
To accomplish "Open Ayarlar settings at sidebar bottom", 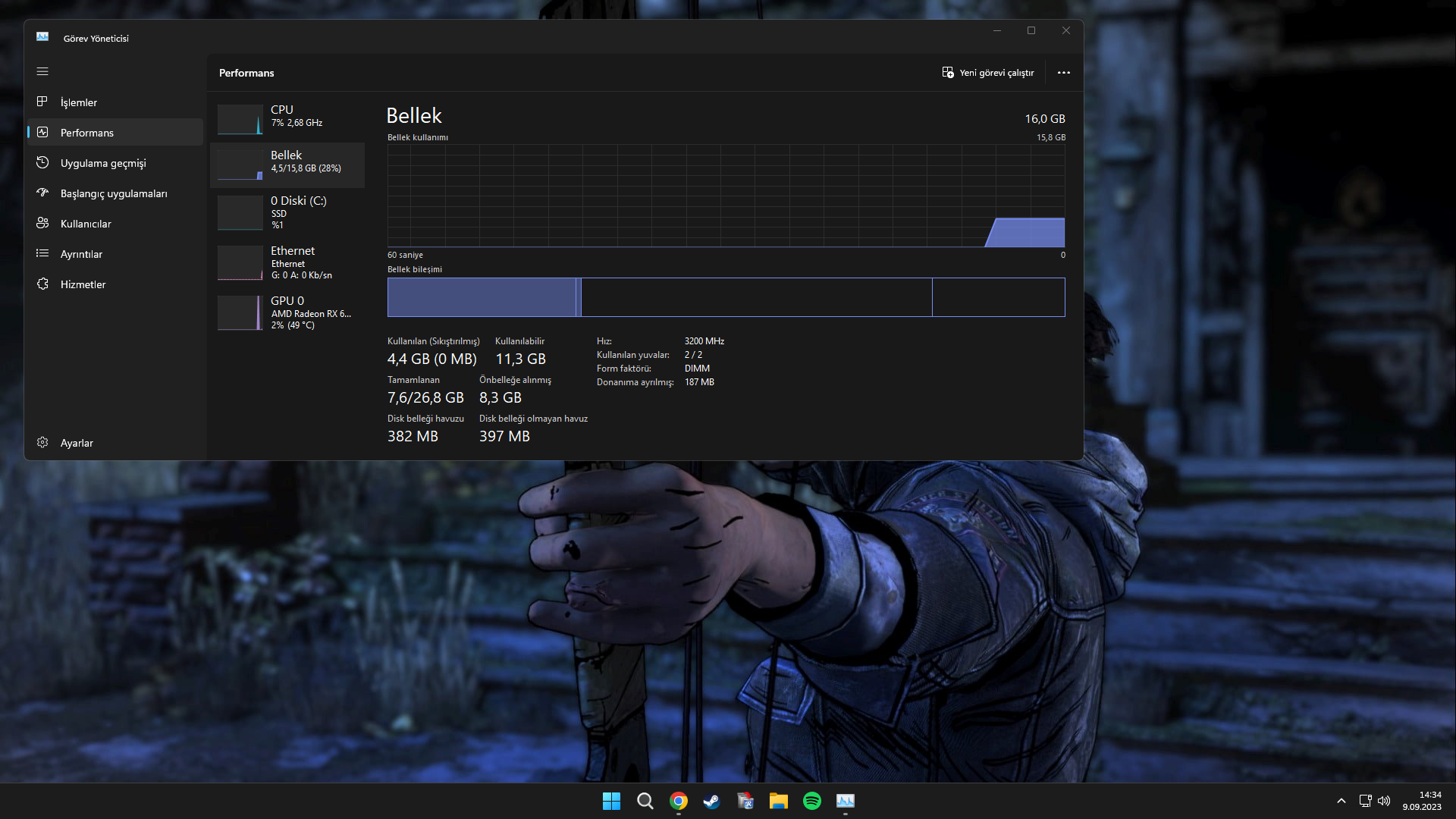I will (x=76, y=443).
